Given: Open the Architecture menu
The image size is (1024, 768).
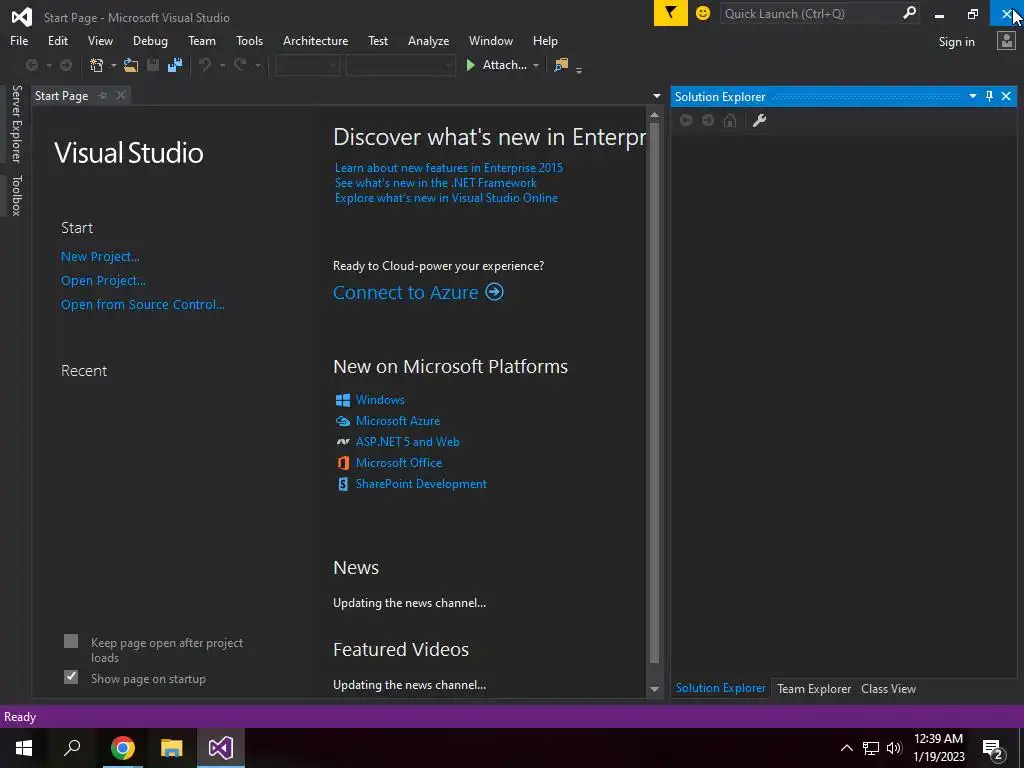Looking at the screenshot, I should 315,41.
